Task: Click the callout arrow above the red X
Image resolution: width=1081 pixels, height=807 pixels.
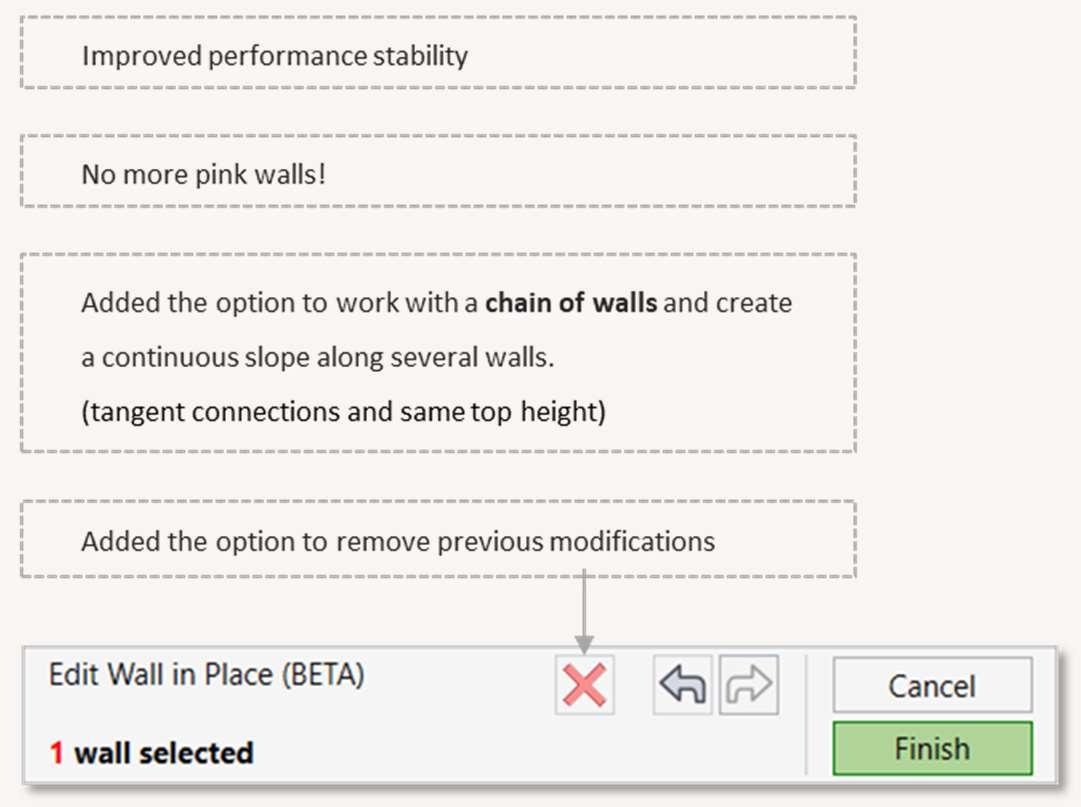Action: [585, 612]
